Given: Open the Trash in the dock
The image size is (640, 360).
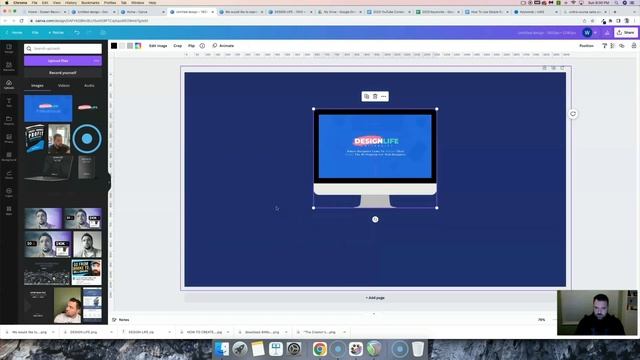Looking at the screenshot, I should tap(418, 349).
